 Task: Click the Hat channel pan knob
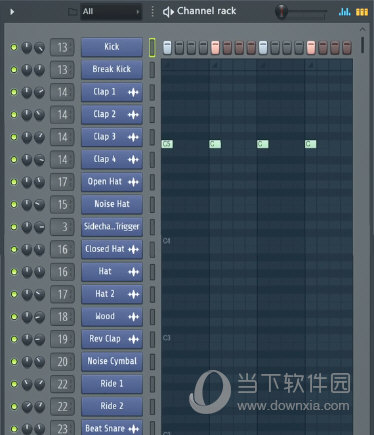[27, 272]
